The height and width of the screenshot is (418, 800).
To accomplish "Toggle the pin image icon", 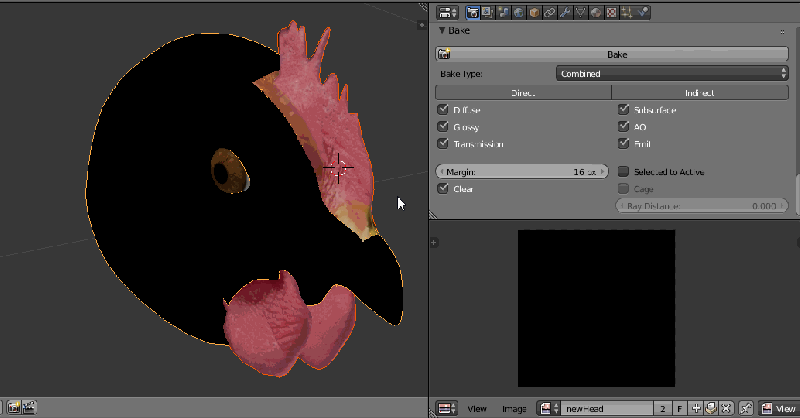I will pyautogui.click(x=746, y=408).
